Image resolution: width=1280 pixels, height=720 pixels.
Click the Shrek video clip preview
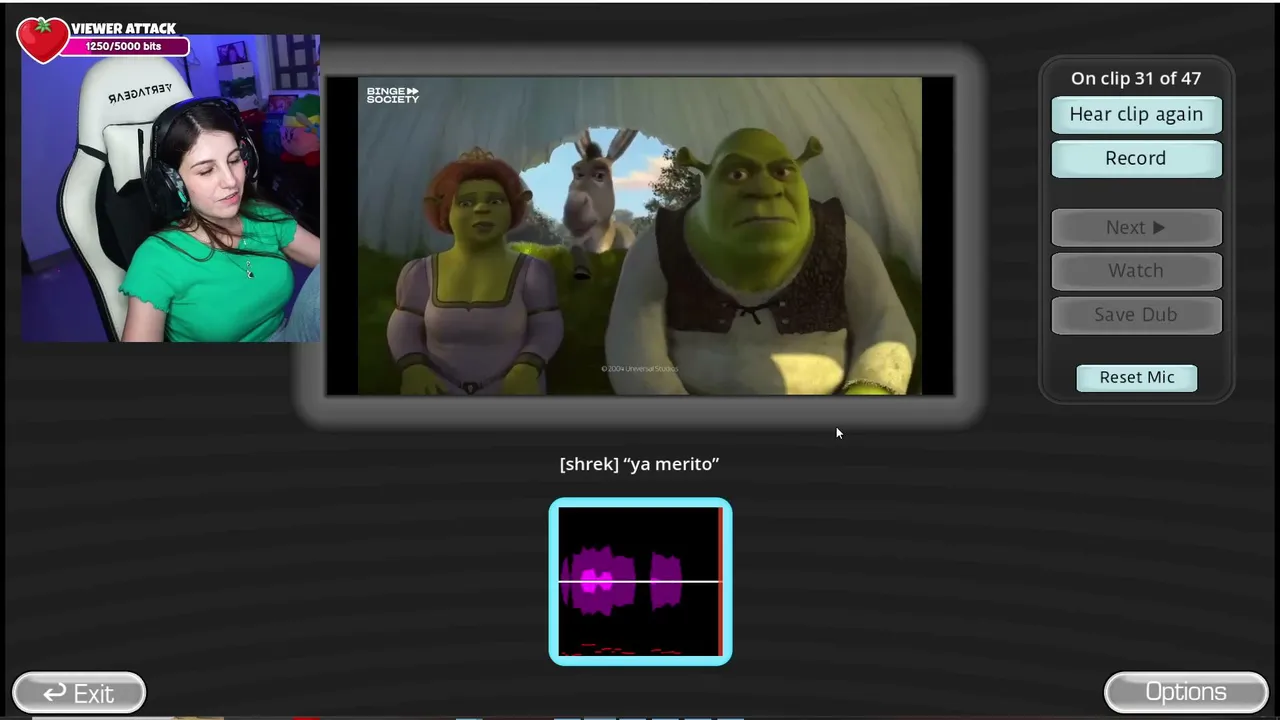click(640, 236)
